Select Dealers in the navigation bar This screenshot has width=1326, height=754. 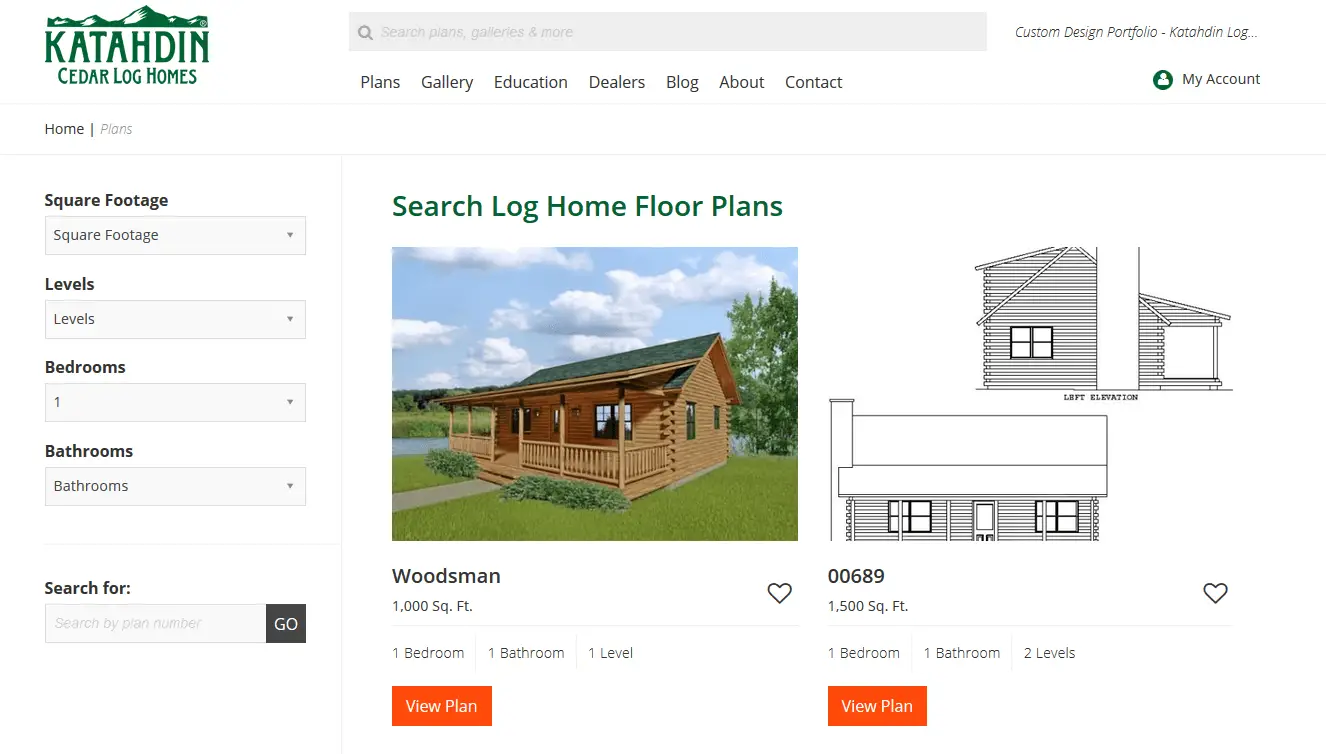tap(617, 82)
